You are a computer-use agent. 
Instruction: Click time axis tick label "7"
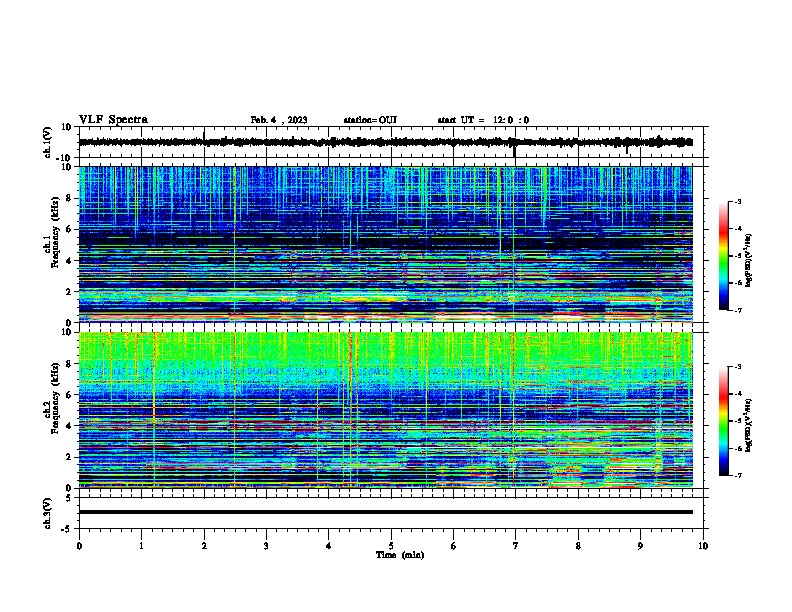coord(516,546)
